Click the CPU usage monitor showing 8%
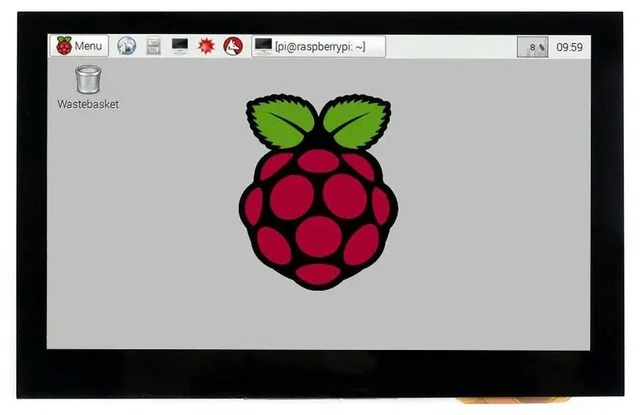Screen dimensions: 640x415 (532, 47)
